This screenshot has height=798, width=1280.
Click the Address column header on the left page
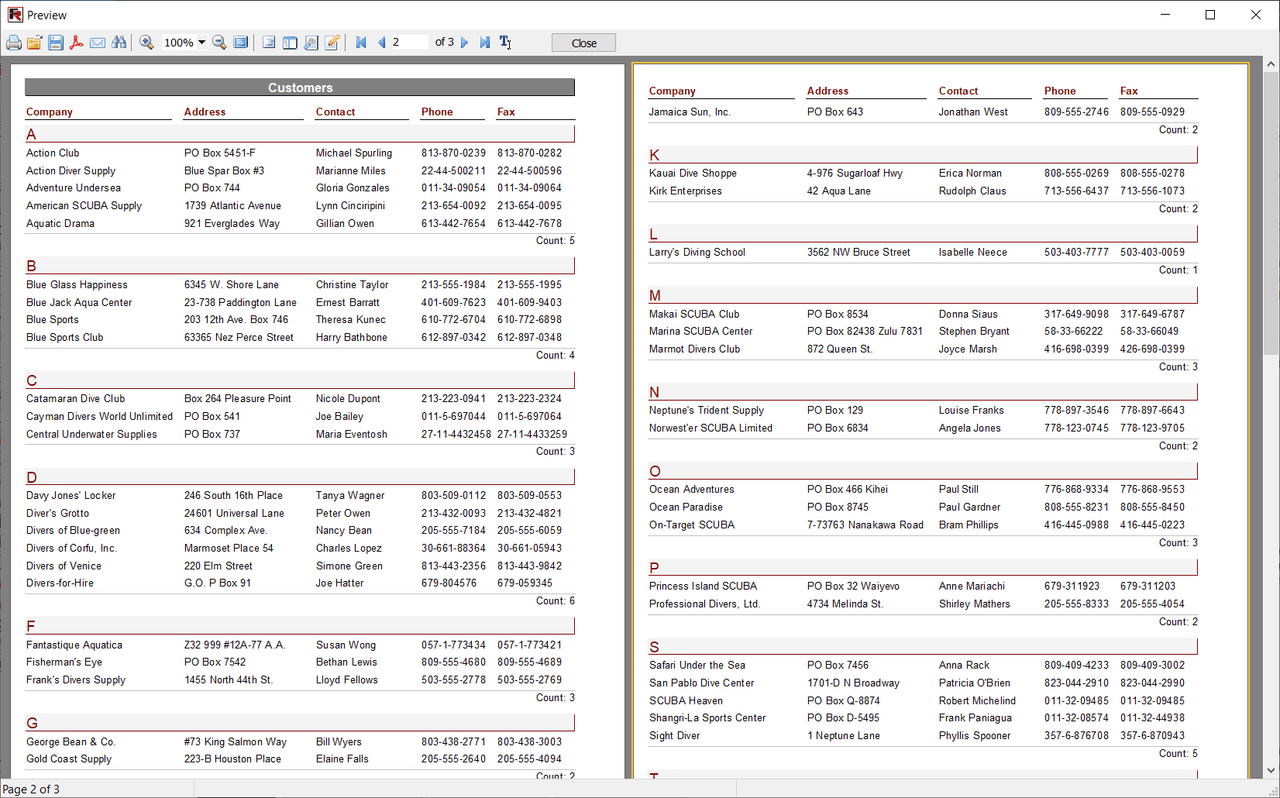pyautogui.click(x=205, y=112)
